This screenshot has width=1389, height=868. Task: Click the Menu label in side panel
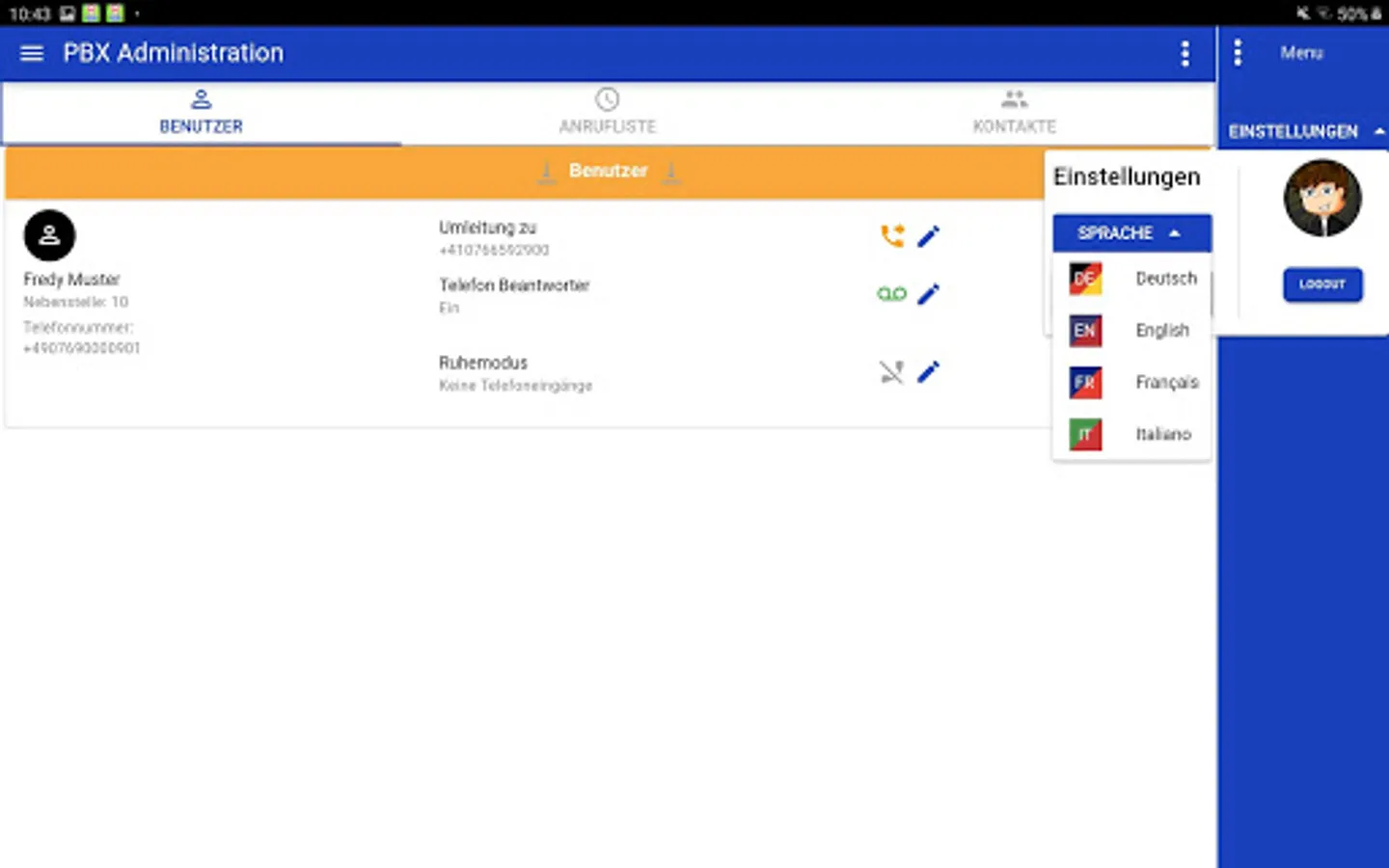click(1301, 53)
